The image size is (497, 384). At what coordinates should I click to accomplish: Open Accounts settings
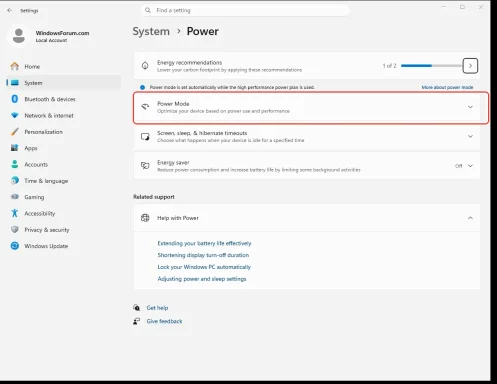[63, 164]
